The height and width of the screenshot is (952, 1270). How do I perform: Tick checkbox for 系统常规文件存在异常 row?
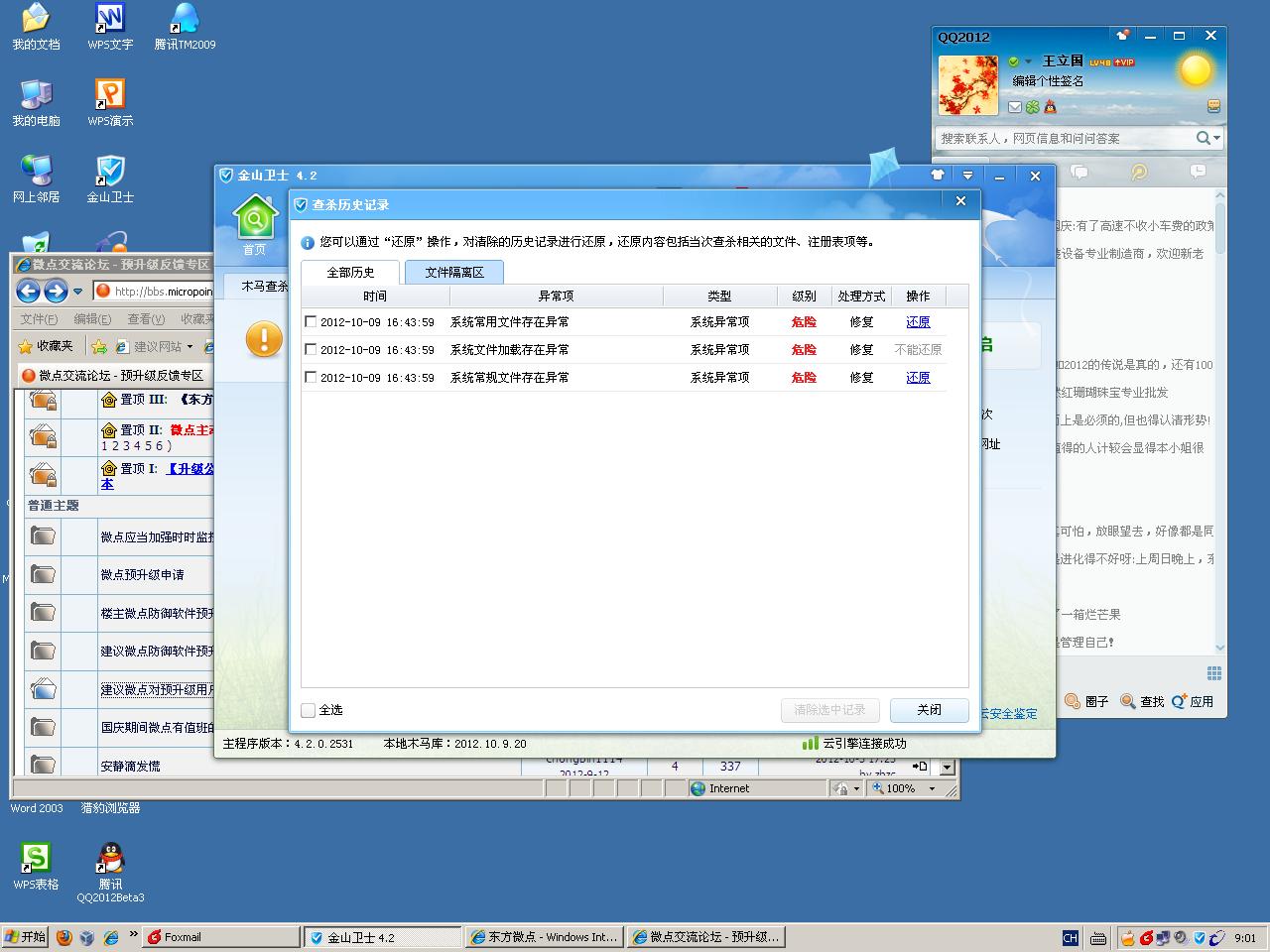pos(311,377)
